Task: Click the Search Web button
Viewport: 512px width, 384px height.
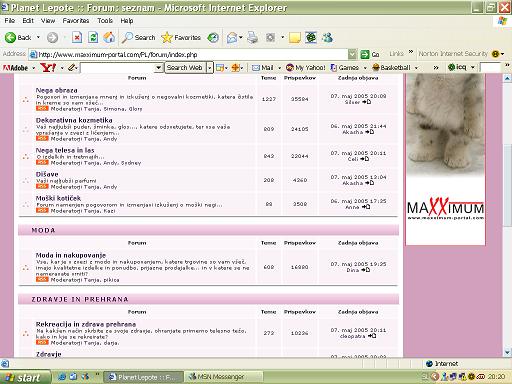Action: click(185, 68)
